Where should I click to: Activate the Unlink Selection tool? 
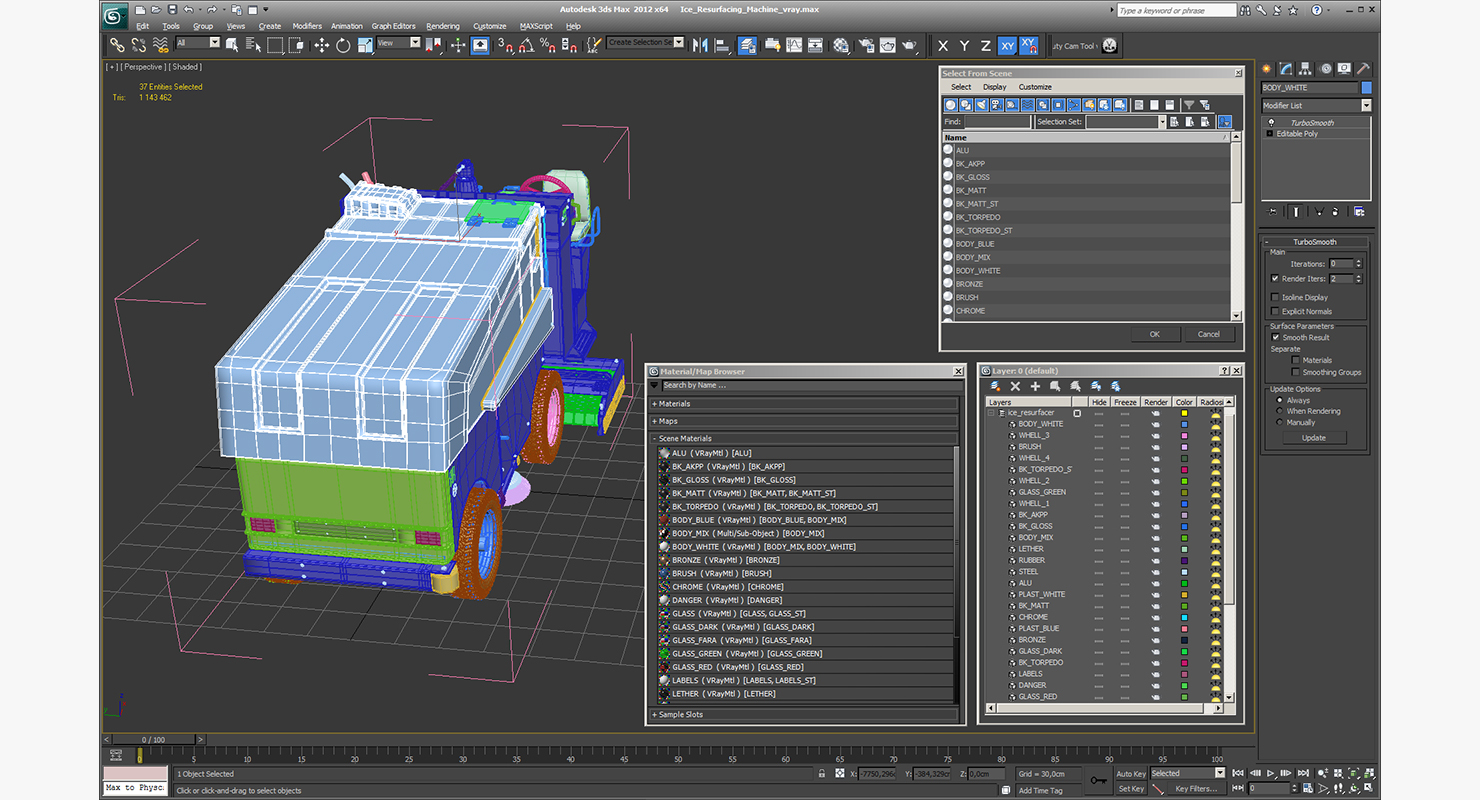click(138, 45)
